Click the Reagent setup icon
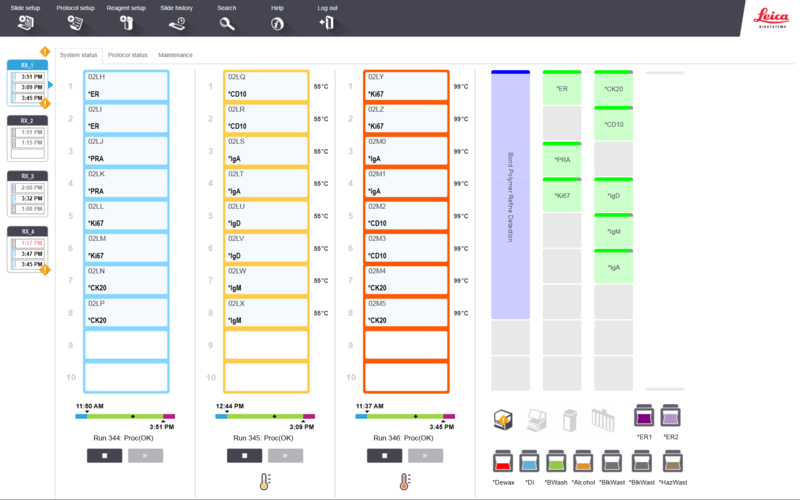Screen dimensions: 800x500 pos(125,23)
